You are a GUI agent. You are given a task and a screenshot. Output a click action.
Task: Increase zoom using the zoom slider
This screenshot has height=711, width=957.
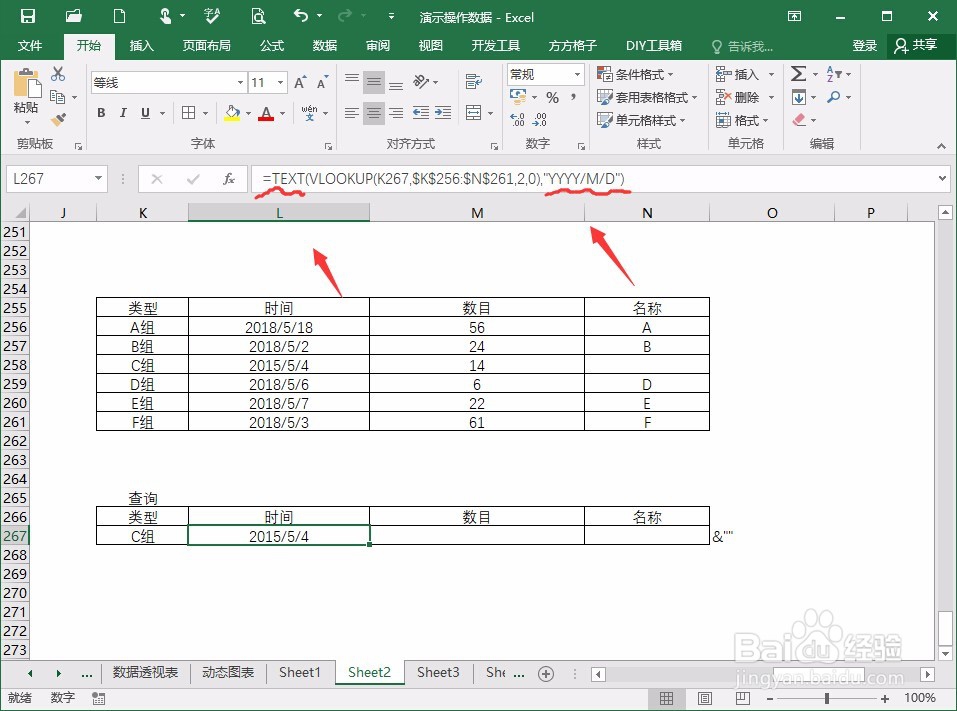point(883,698)
